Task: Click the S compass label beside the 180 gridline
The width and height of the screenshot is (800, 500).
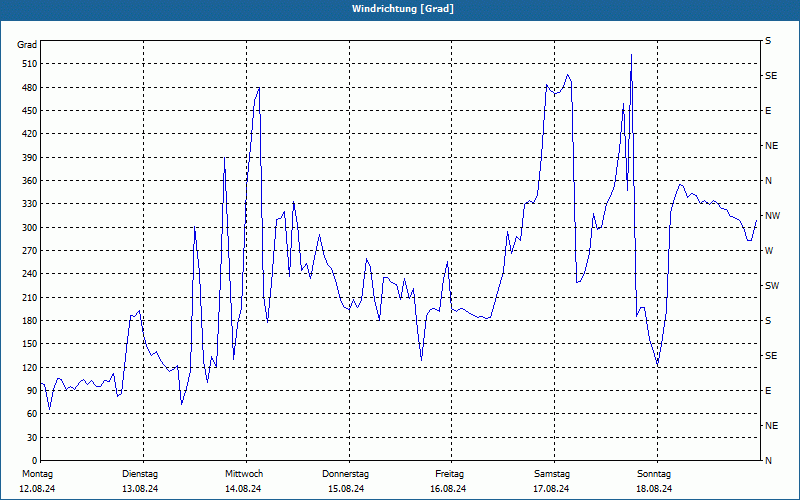Action: (768, 321)
